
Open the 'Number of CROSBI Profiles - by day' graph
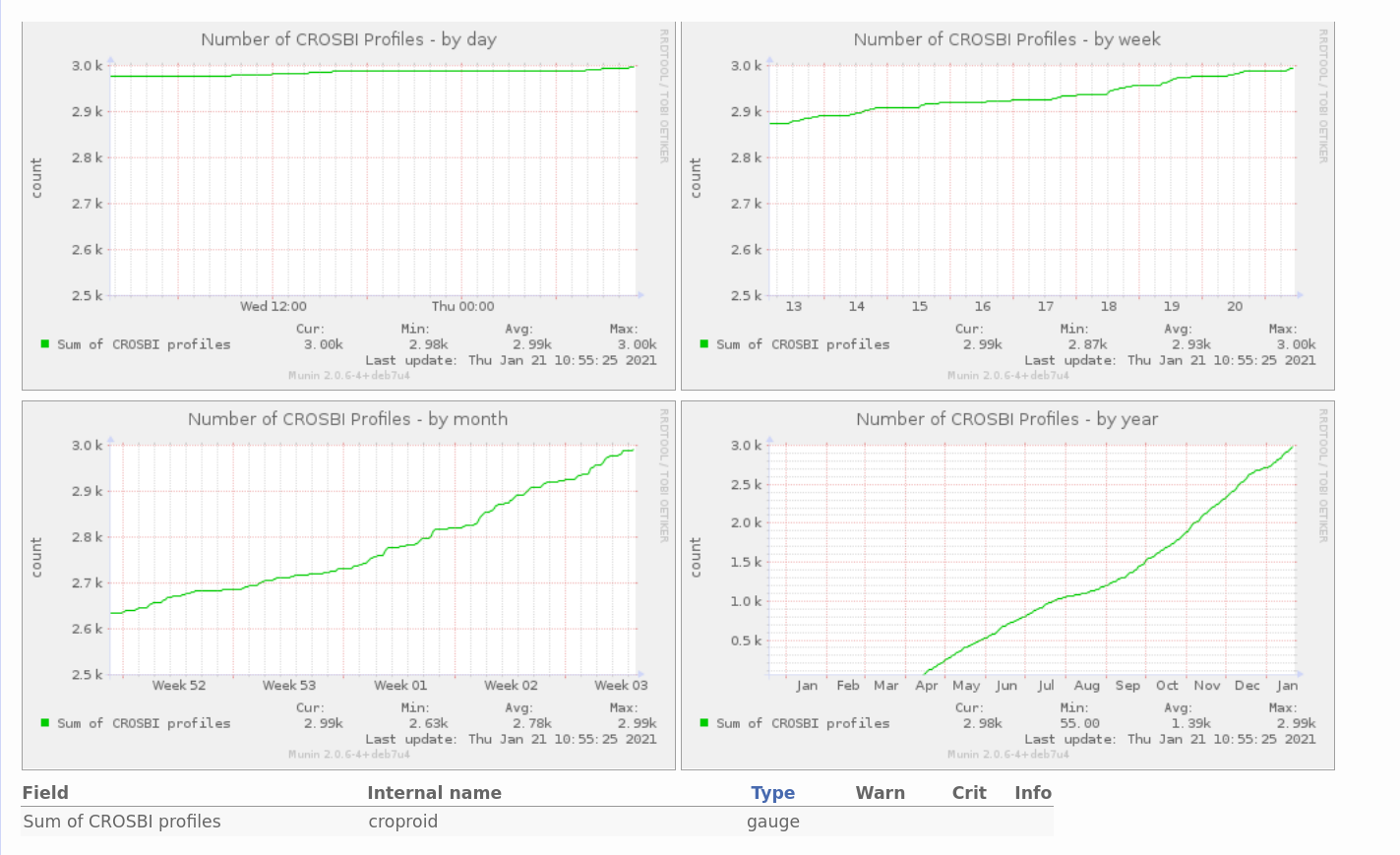pos(348,197)
